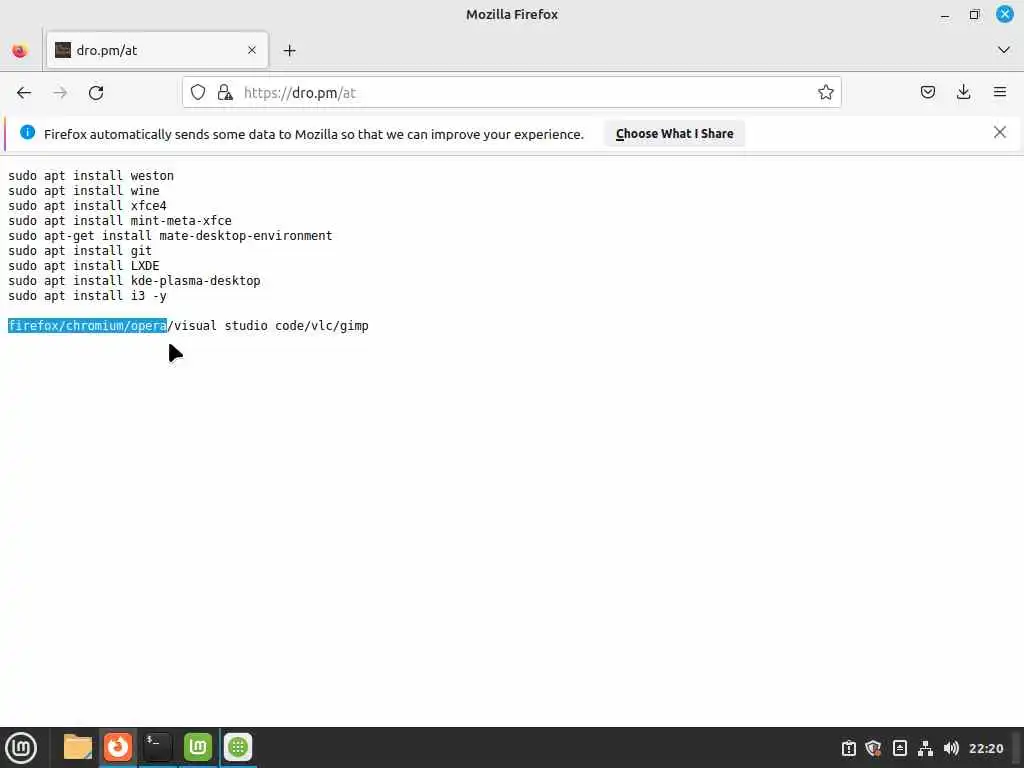Viewport: 1024px width, 768px height.
Task: Click highlighted text 'firefox/chromium/opera'
Action: 87,326
